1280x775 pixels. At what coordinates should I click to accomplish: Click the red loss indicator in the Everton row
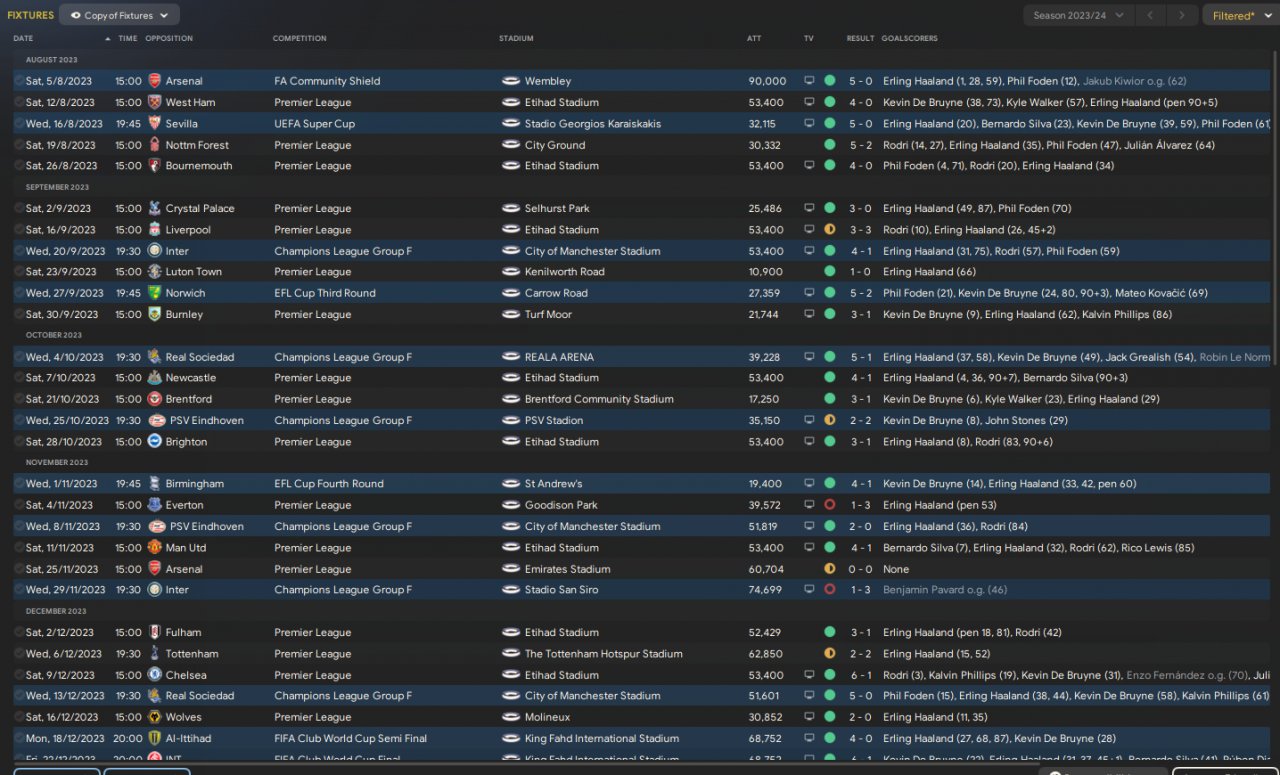pyautogui.click(x=829, y=505)
